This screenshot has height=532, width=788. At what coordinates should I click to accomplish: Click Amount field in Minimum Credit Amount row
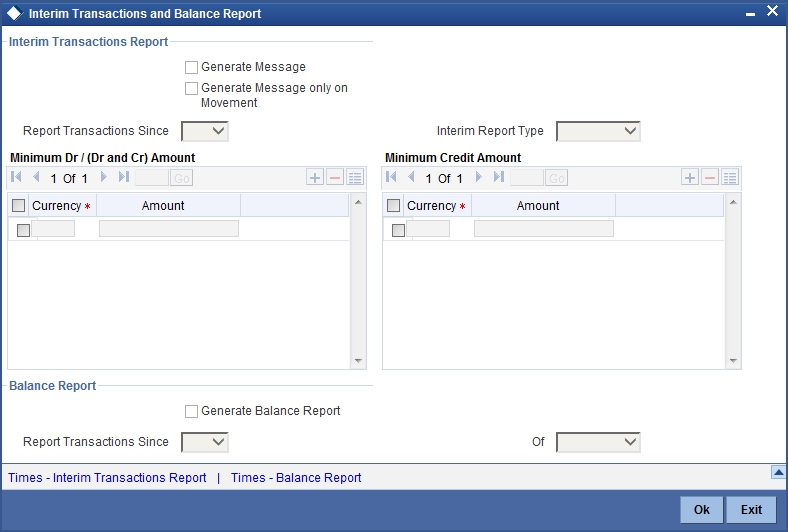(x=544, y=229)
